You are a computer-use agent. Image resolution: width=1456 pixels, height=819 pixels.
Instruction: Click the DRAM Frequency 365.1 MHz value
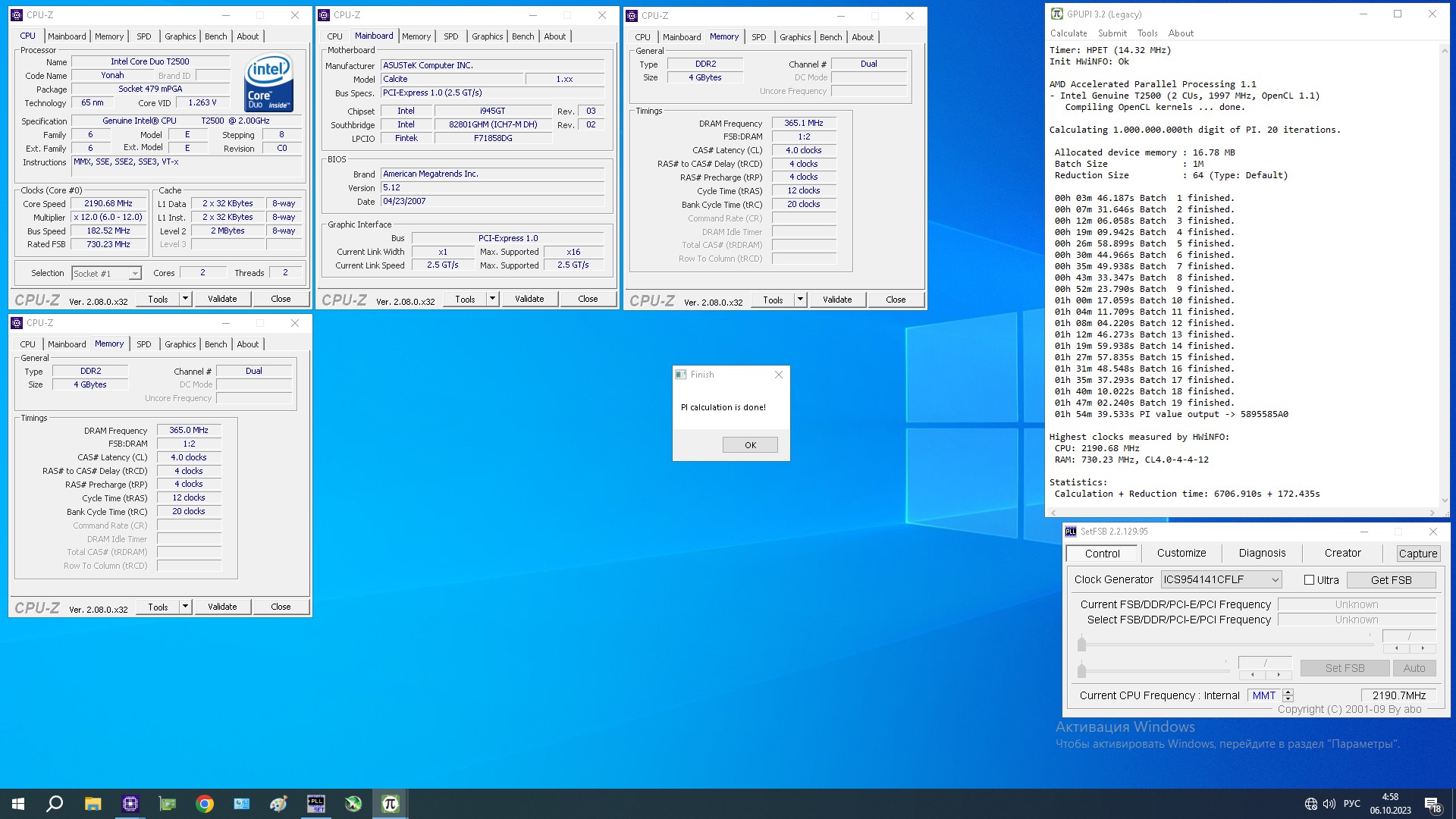click(x=803, y=123)
